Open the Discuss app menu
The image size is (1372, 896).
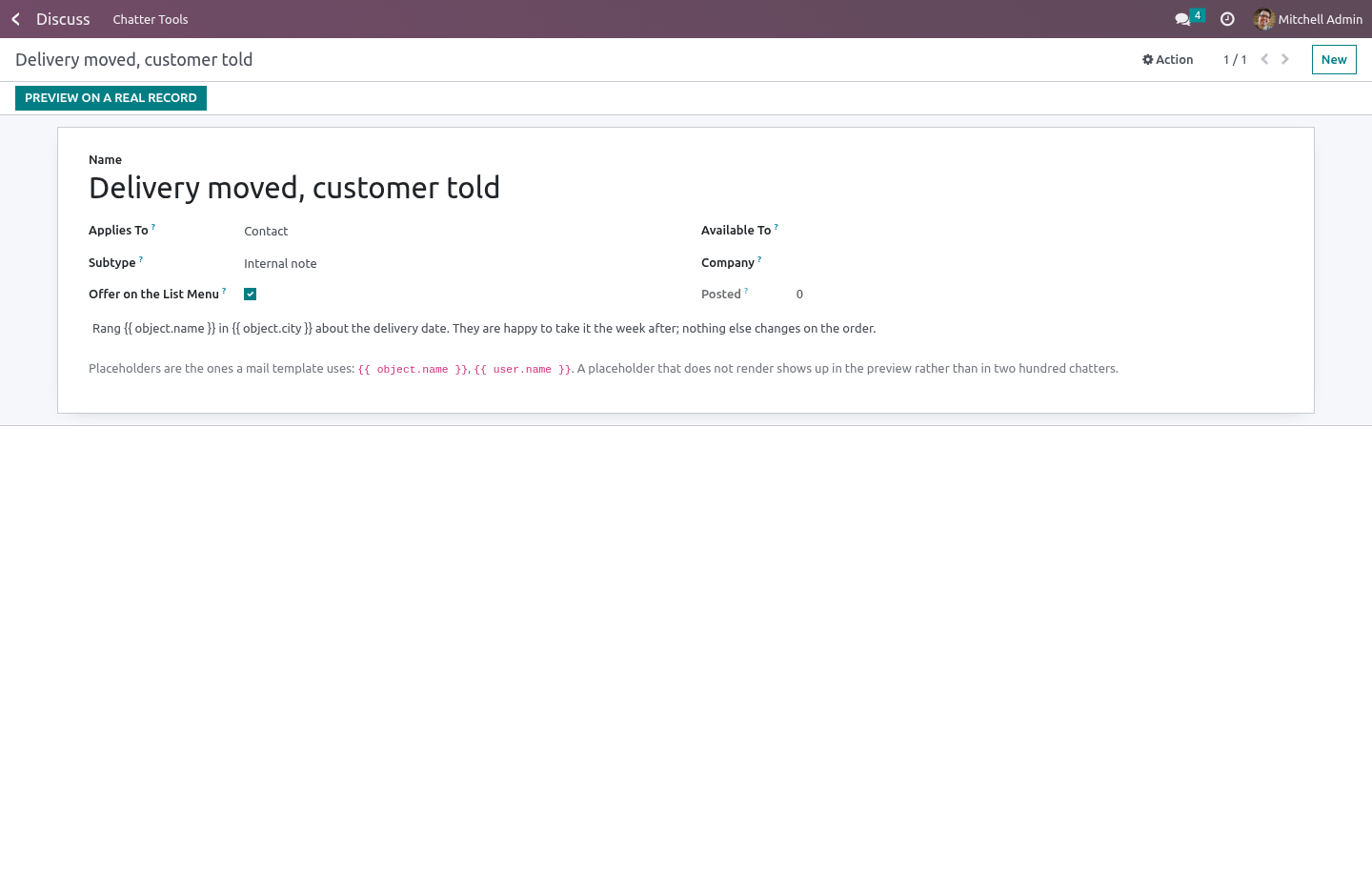[x=63, y=19]
